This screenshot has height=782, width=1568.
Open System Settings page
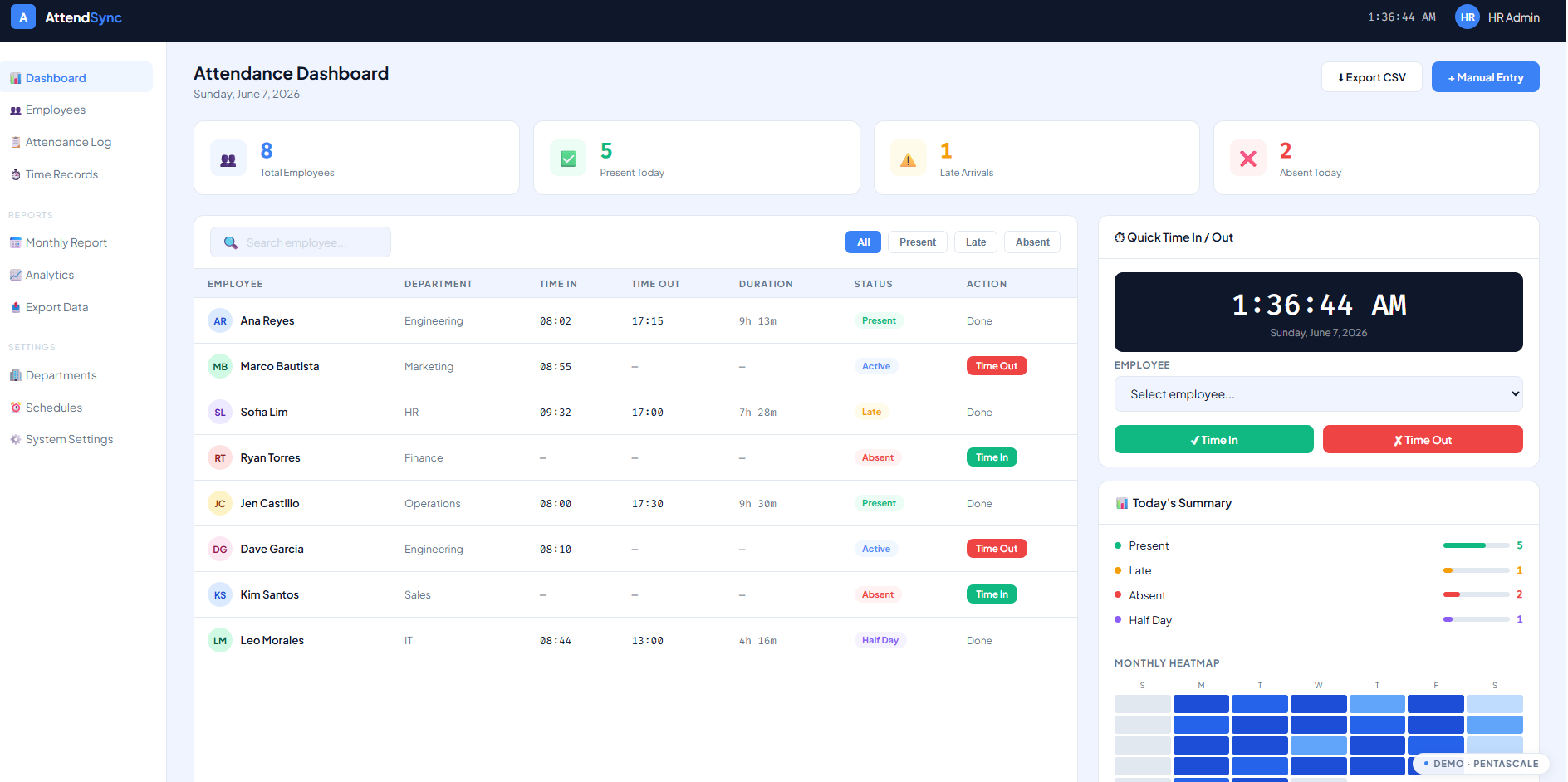[x=76, y=439]
